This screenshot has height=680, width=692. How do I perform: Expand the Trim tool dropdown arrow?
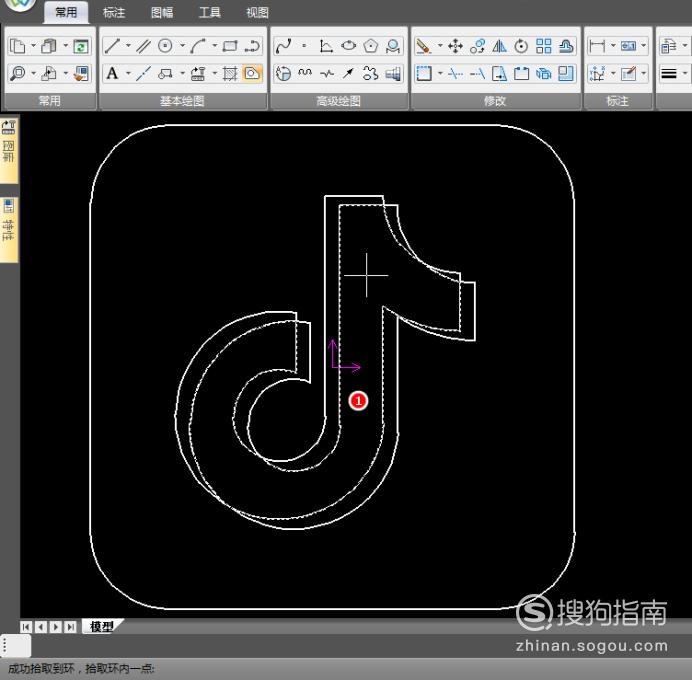pos(440,73)
